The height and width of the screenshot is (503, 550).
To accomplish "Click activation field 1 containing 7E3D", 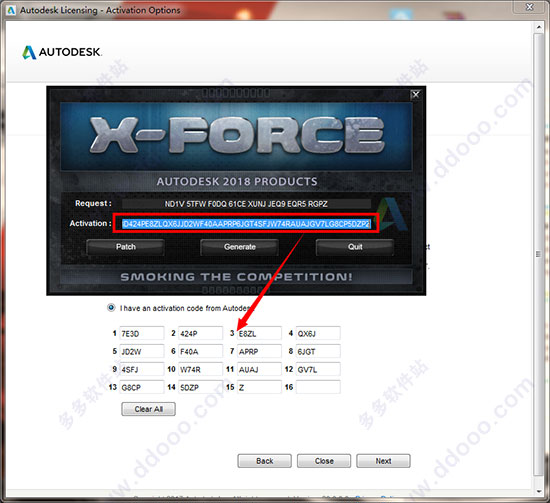I will [x=142, y=333].
